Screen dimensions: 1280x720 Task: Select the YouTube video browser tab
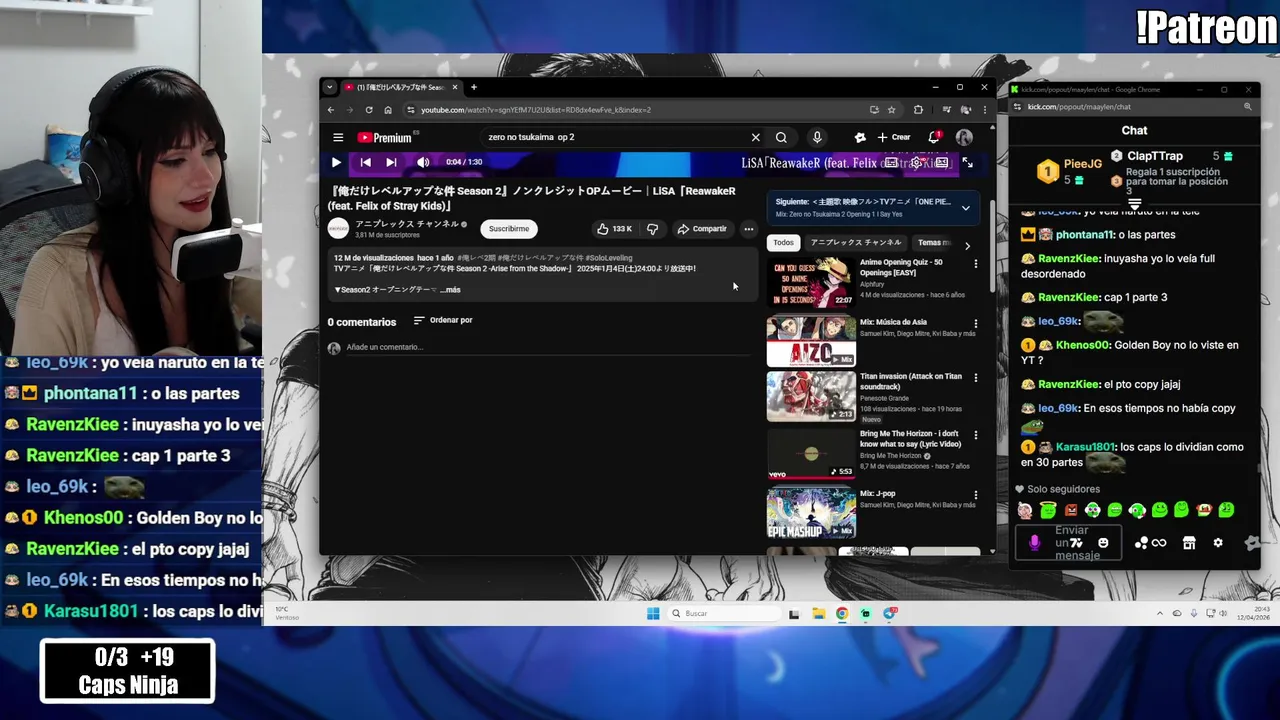coord(400,87)
